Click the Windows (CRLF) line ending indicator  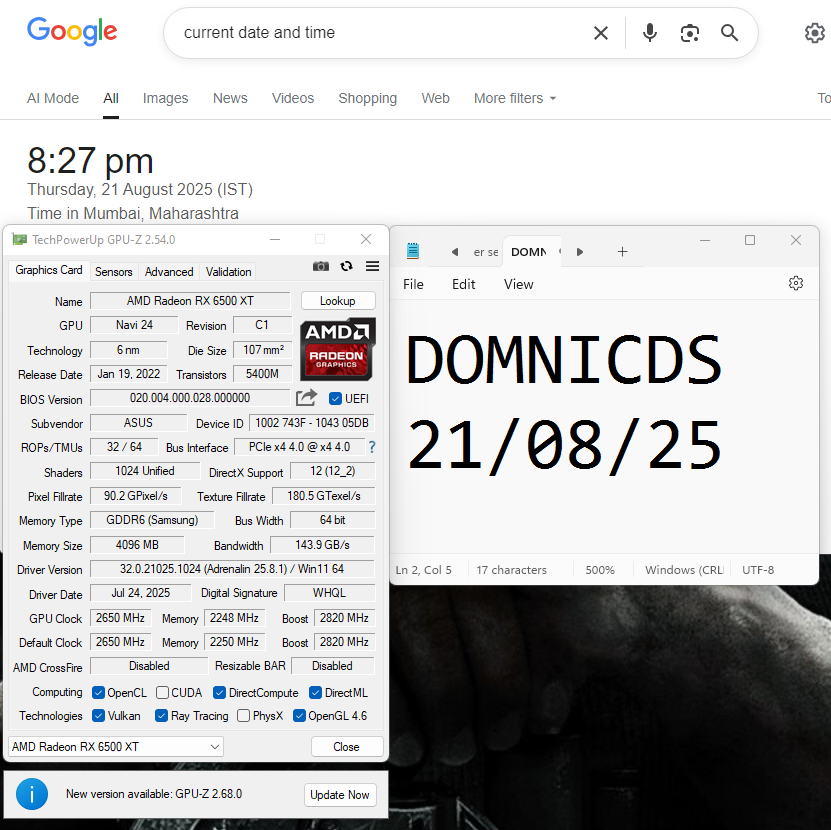point(684,570)
